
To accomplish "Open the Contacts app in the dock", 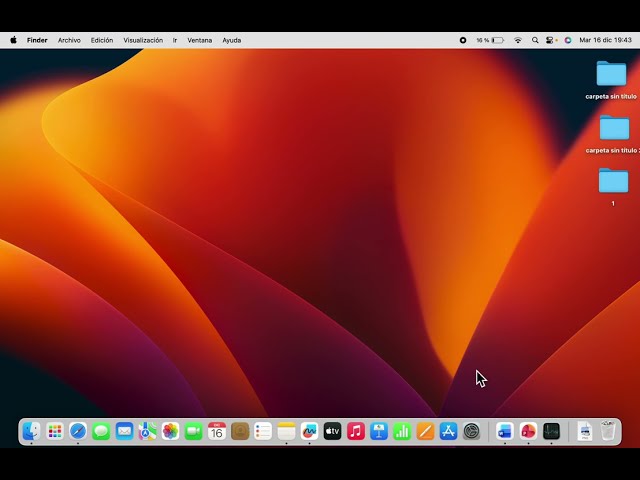I will [240, 431].
